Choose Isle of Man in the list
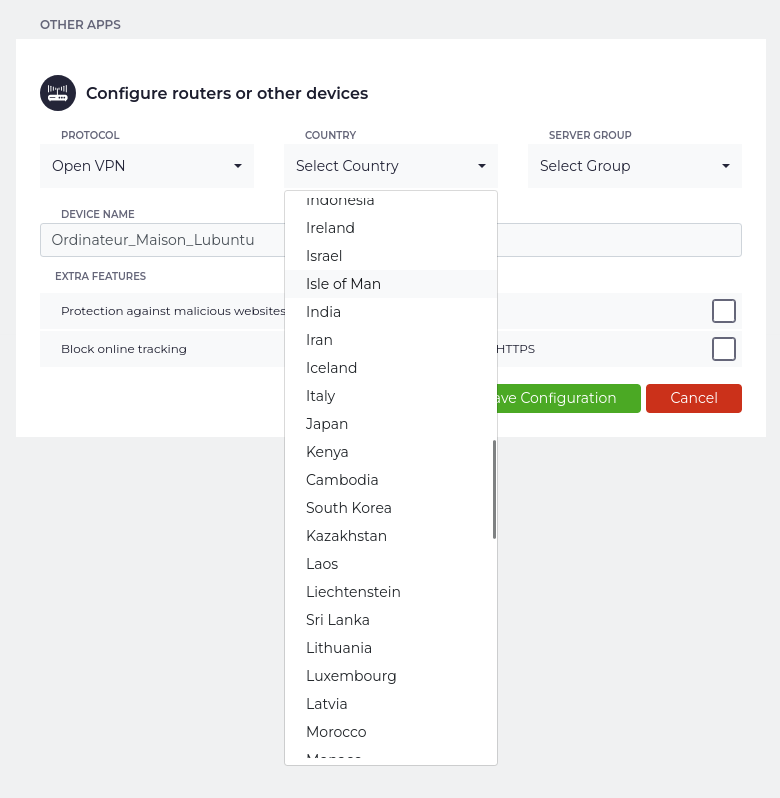 343,284
